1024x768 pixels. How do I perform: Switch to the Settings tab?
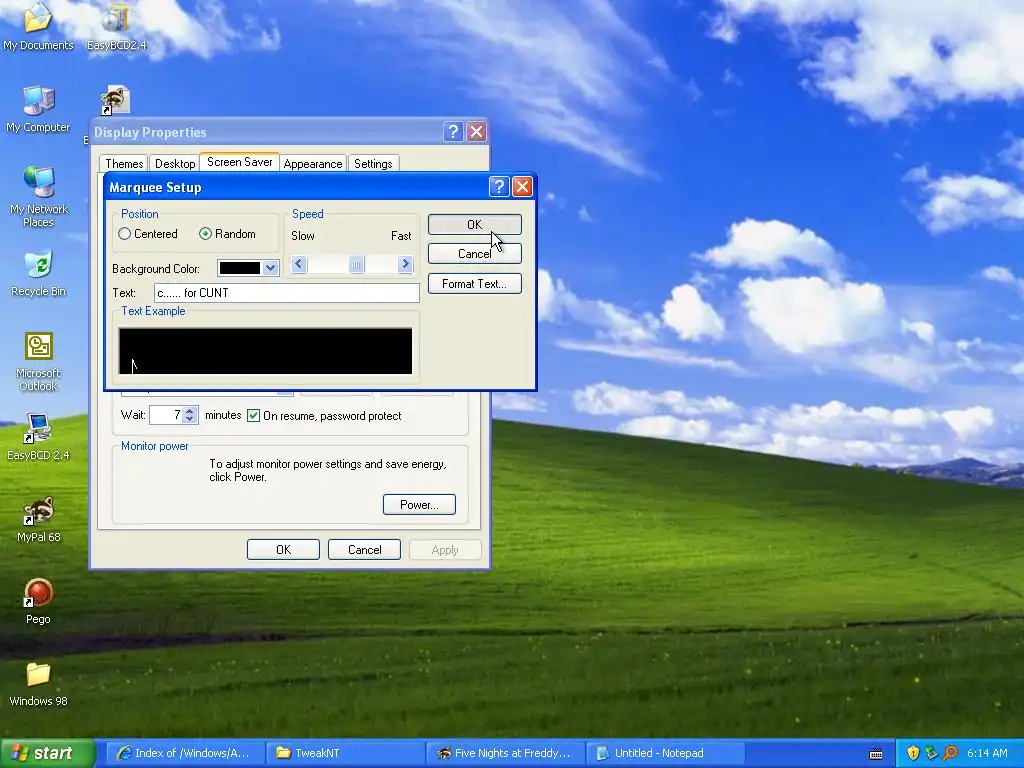coord(373,163)
